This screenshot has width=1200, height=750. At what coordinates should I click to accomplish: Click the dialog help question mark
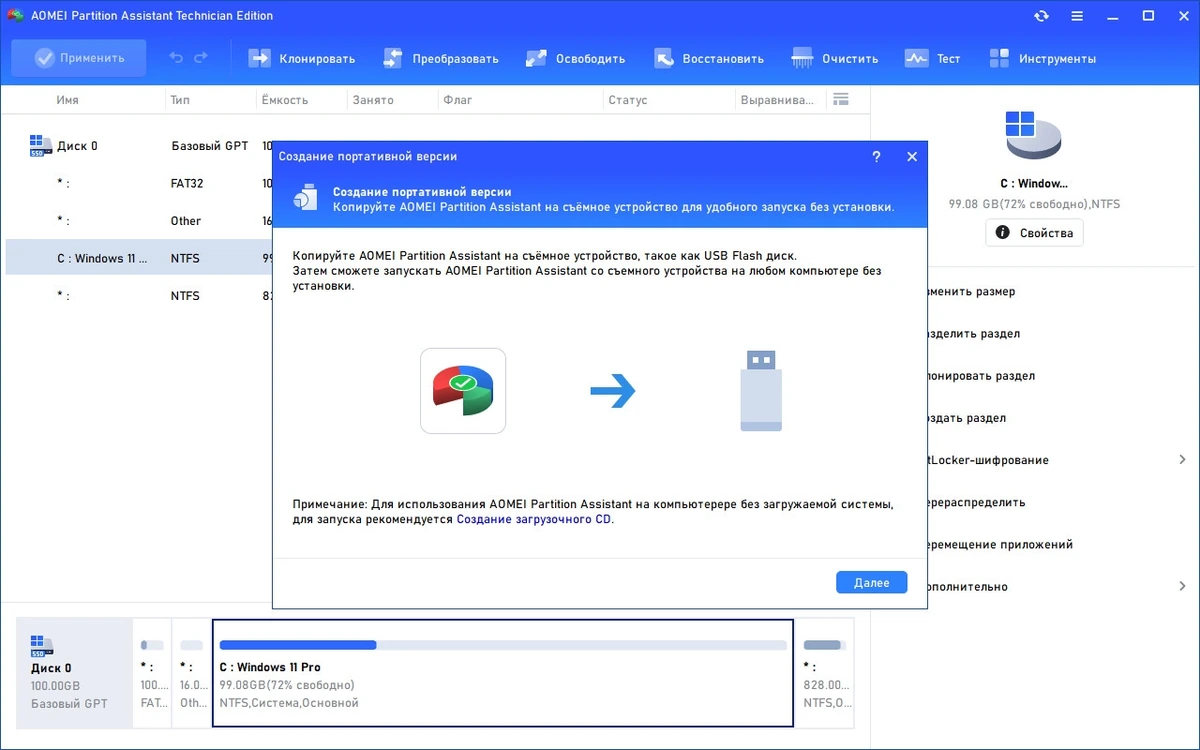click(876, 157)
